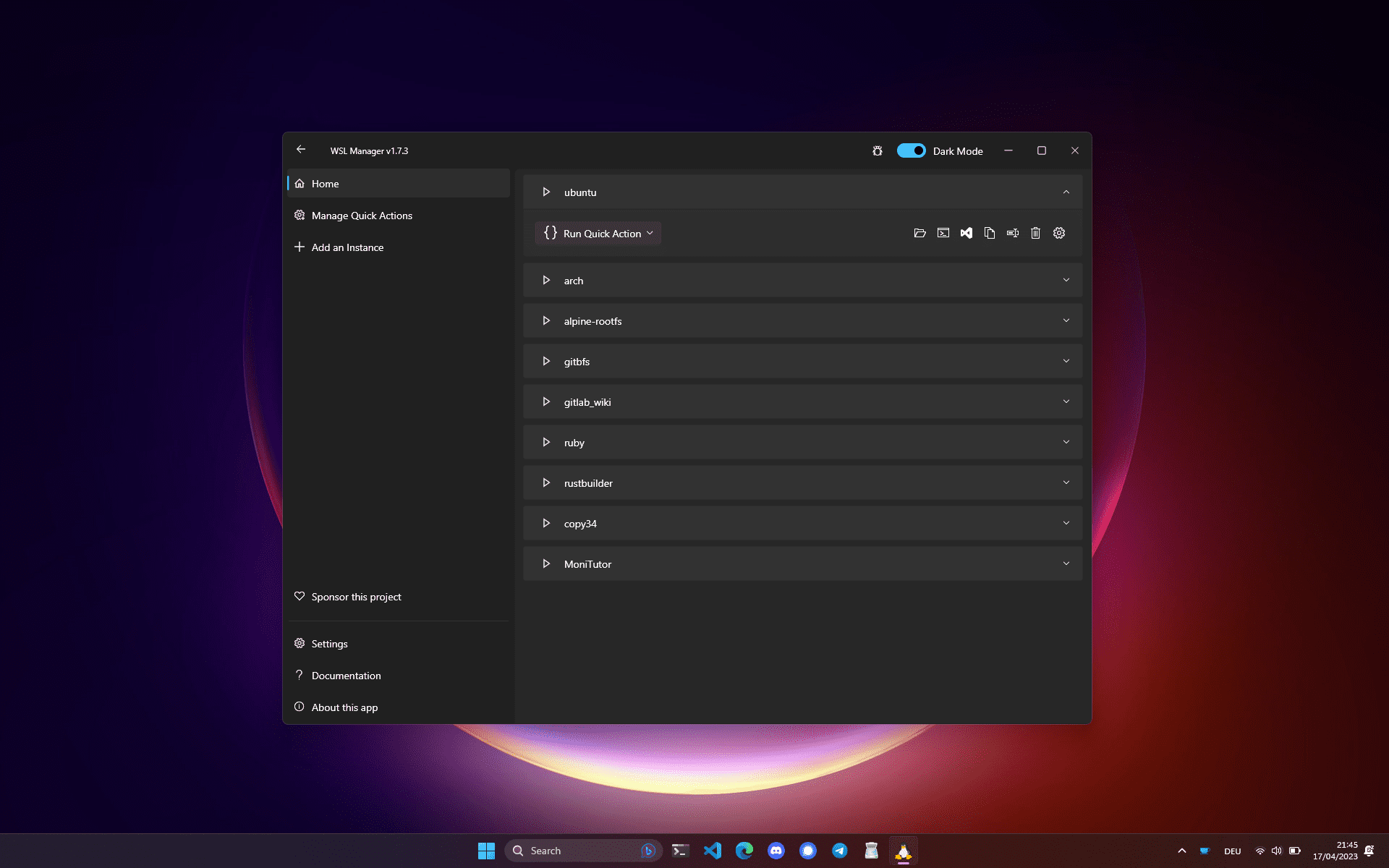Screen dimensions: 1389x868
Task: Delete the ubuntu instance with trash icon
Action: pyautogui.click(x=1035, y=233)
